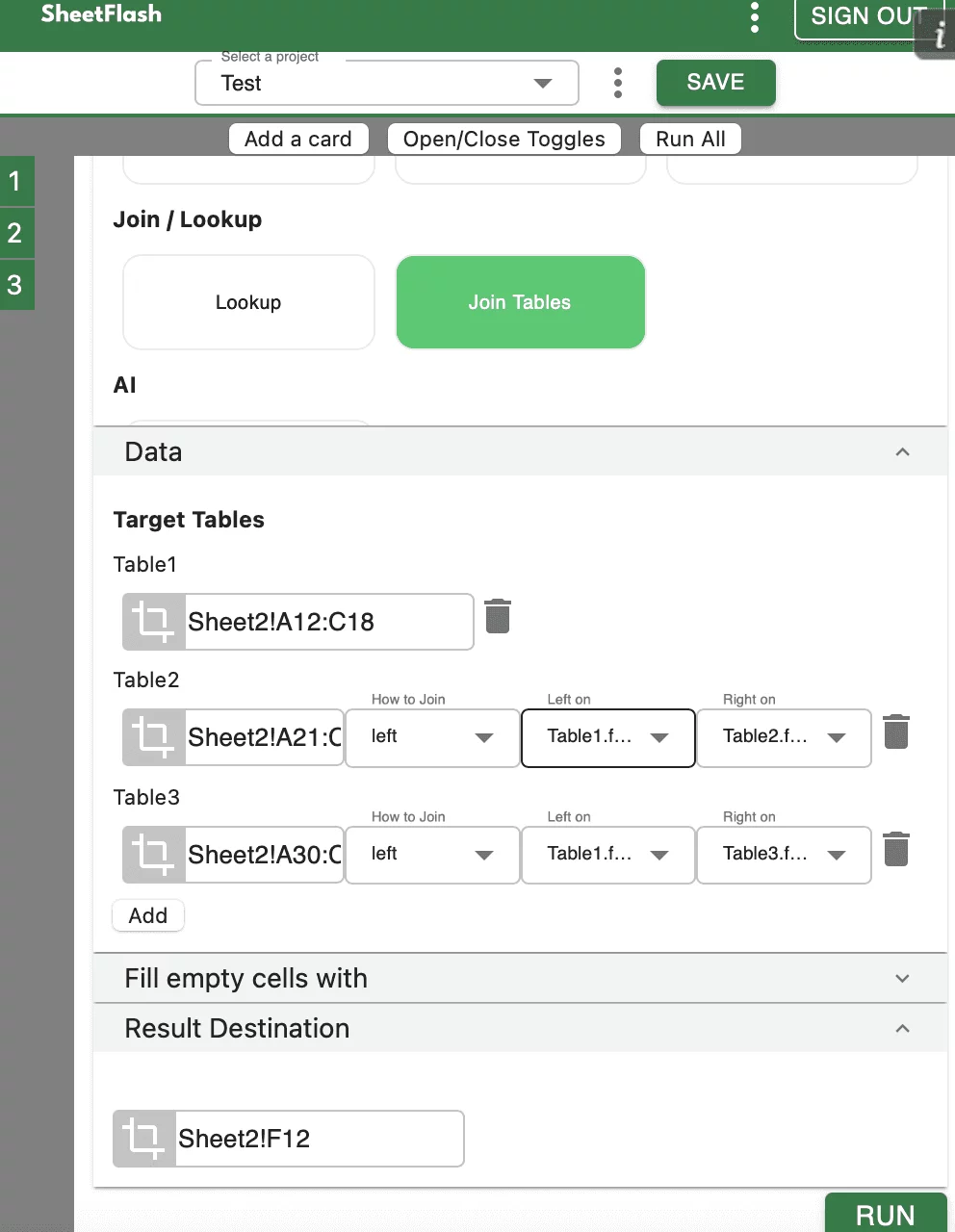Screen dimensions: 955x1232
Task: Jump to card 3 in the sidebar
Action: tap(15, 285)
